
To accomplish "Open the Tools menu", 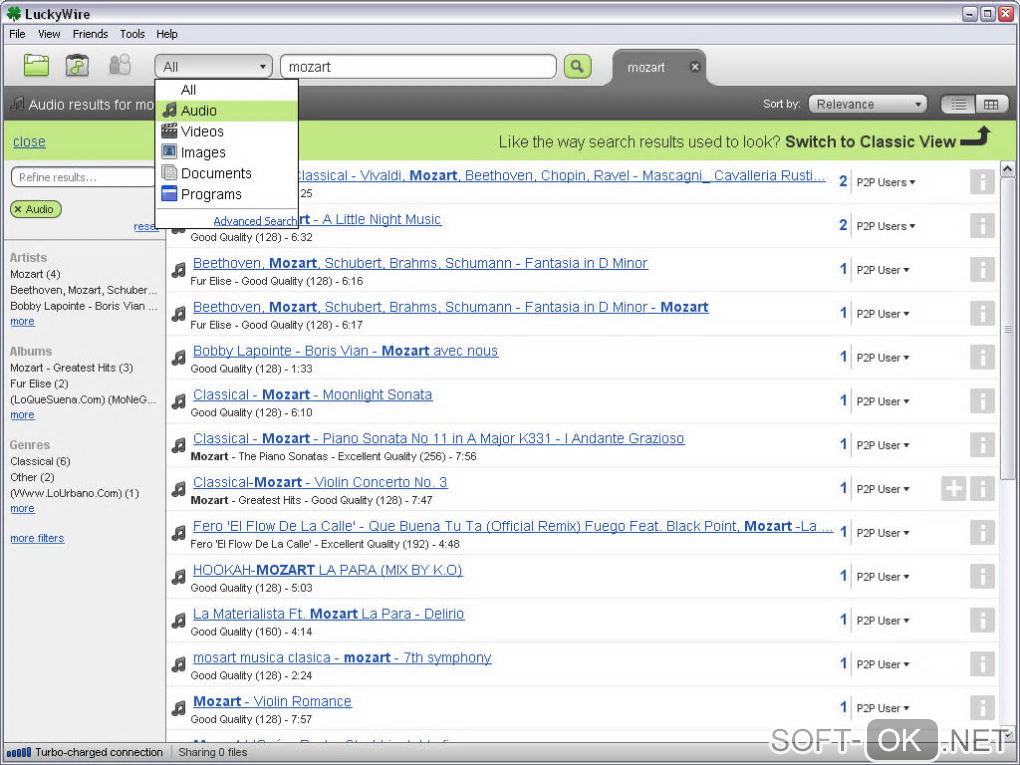I will (x=132, y=34).
